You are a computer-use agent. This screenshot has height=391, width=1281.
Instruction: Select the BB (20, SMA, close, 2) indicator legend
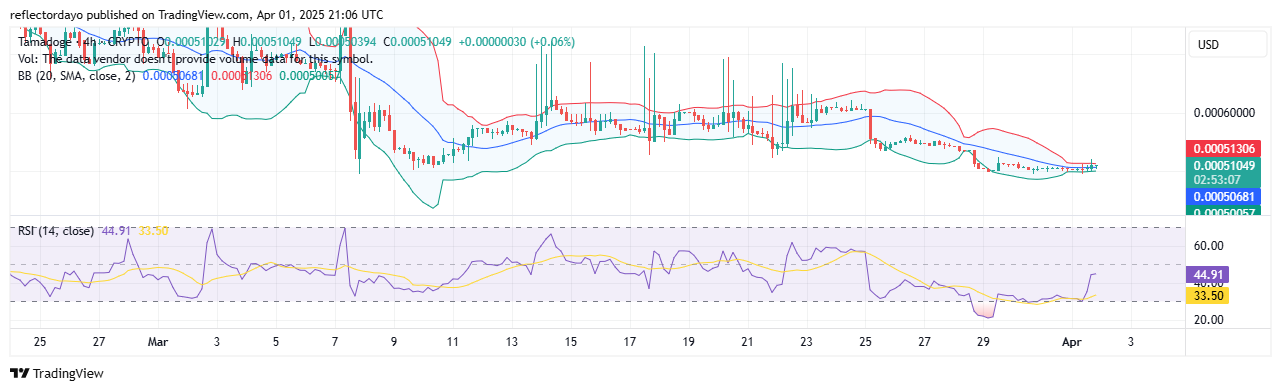point(76,76)
